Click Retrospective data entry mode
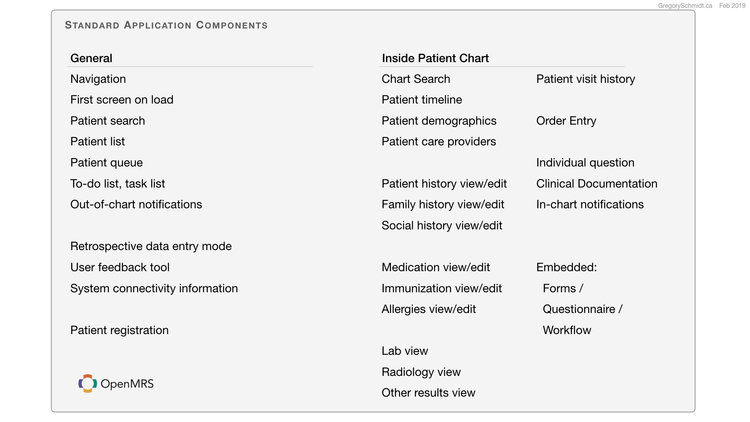The image size is (750, 422). [x=151, y=246]
